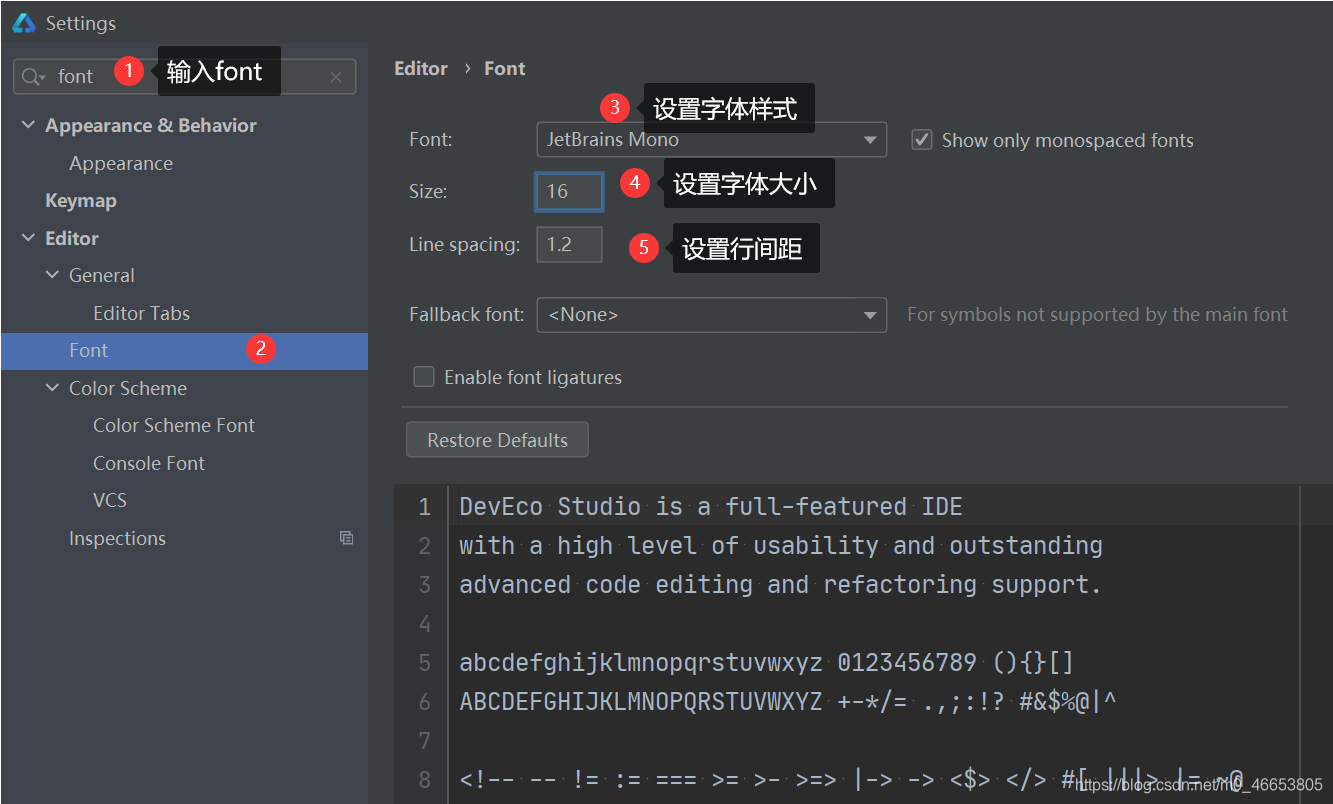This screenshot has width=1333, height=804.
Task: Click Editor in the breadcrumb path
Action: coord(421,69)
